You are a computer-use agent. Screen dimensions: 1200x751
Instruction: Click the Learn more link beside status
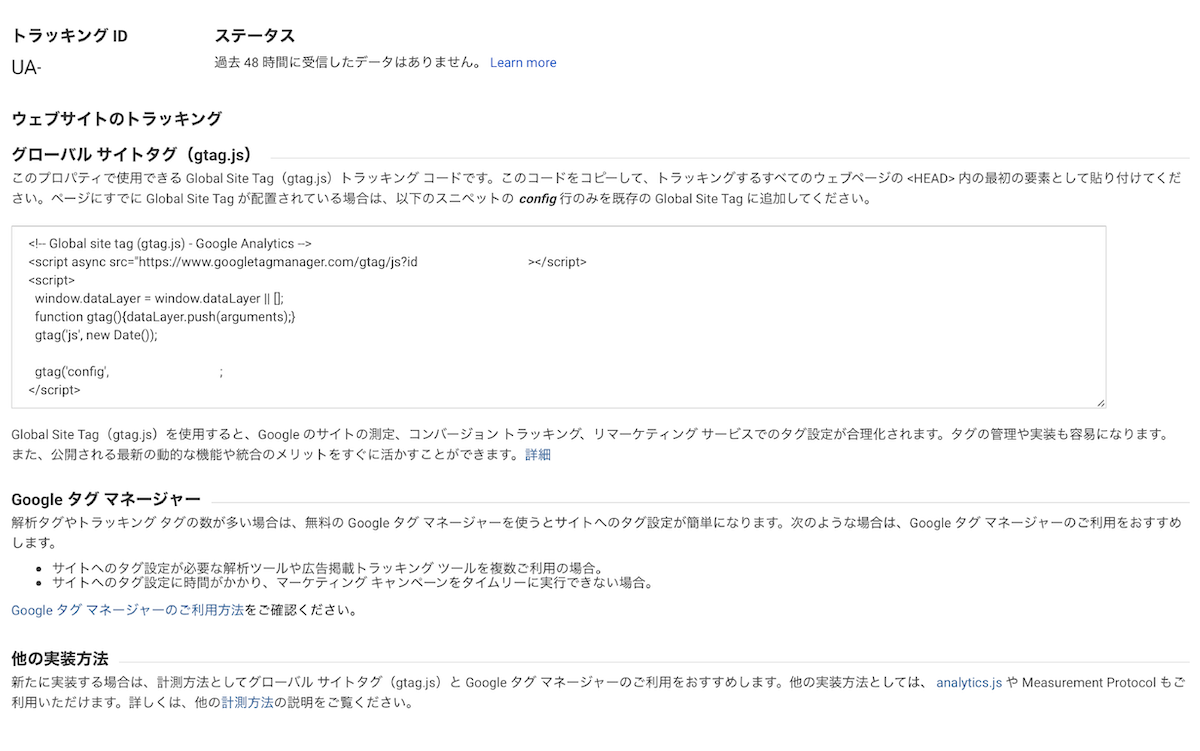point(523,63)
